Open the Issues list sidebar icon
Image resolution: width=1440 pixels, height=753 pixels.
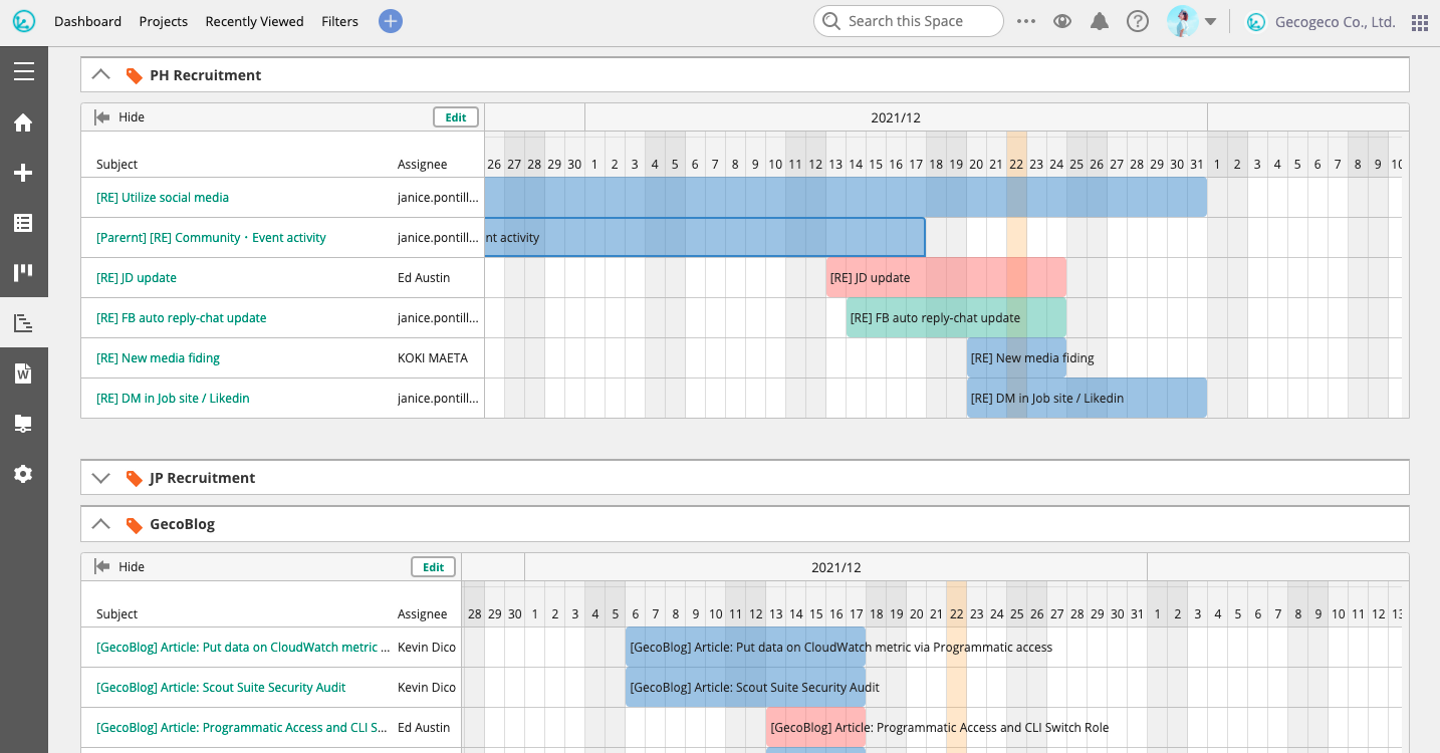[24, 223]
